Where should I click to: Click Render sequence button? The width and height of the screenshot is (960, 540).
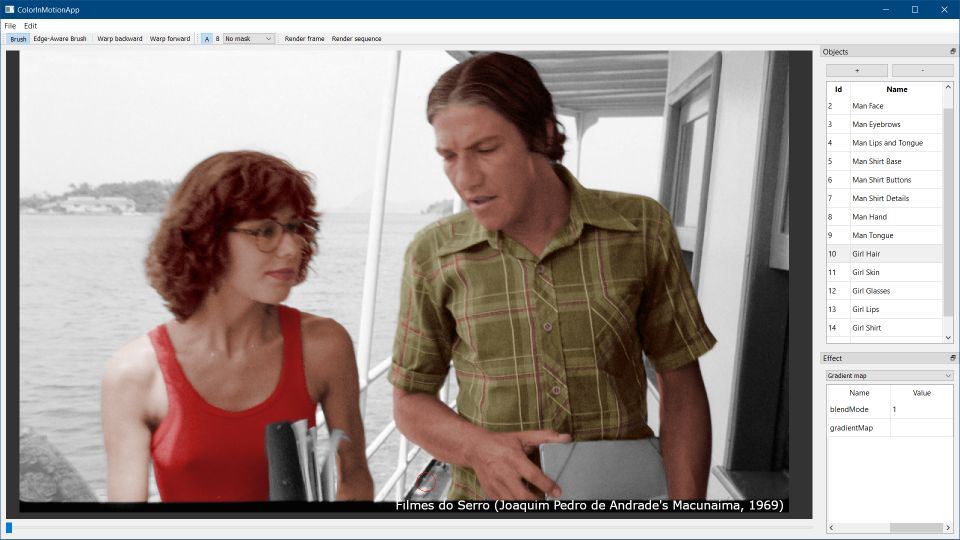356,39
